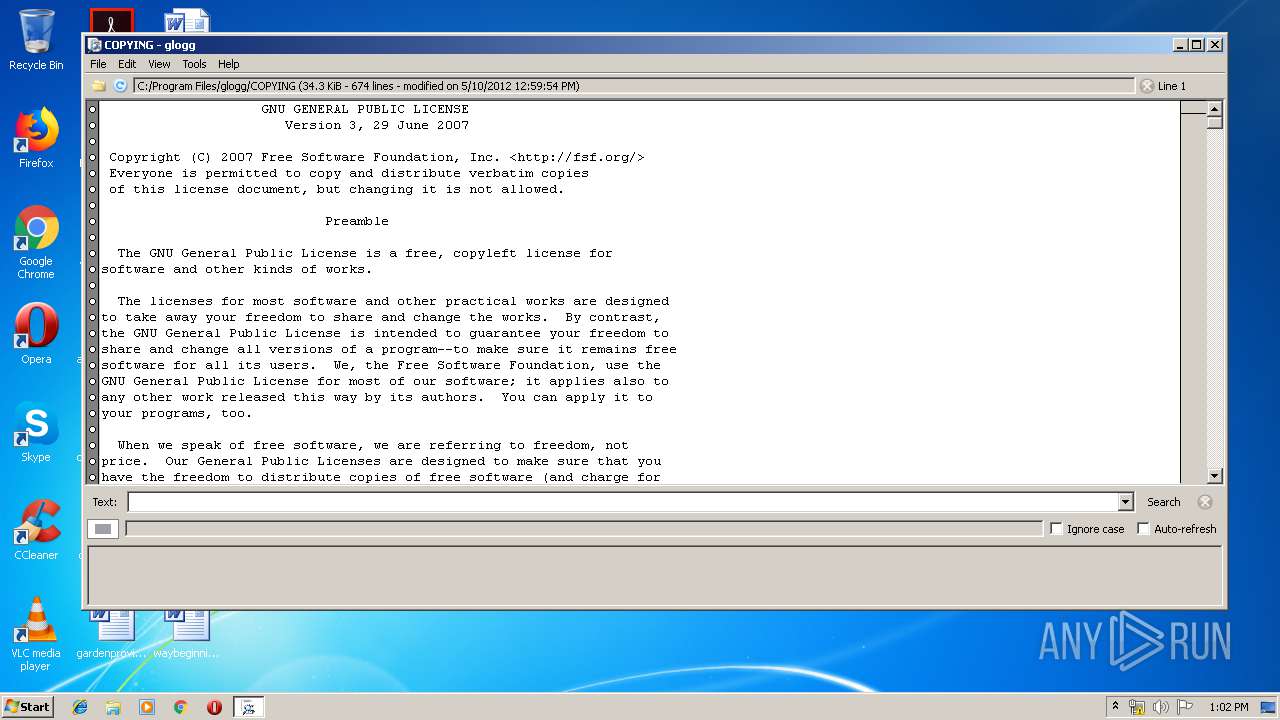Click the overview bar beside the scrollbar
Viewport: 1280px width, 720px height.
click(1193, 292)
